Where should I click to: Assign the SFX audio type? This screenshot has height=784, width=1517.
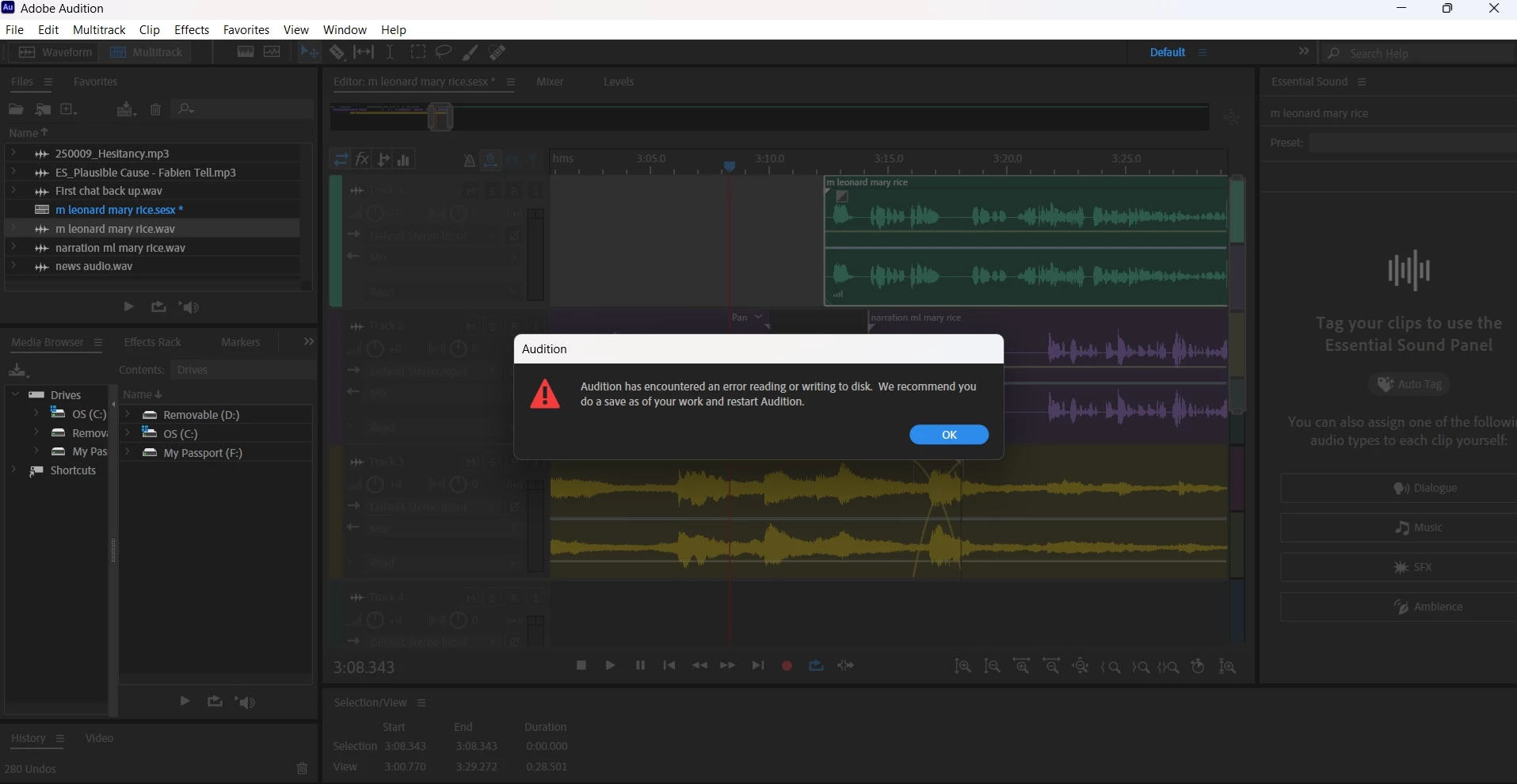(1400, 567)
